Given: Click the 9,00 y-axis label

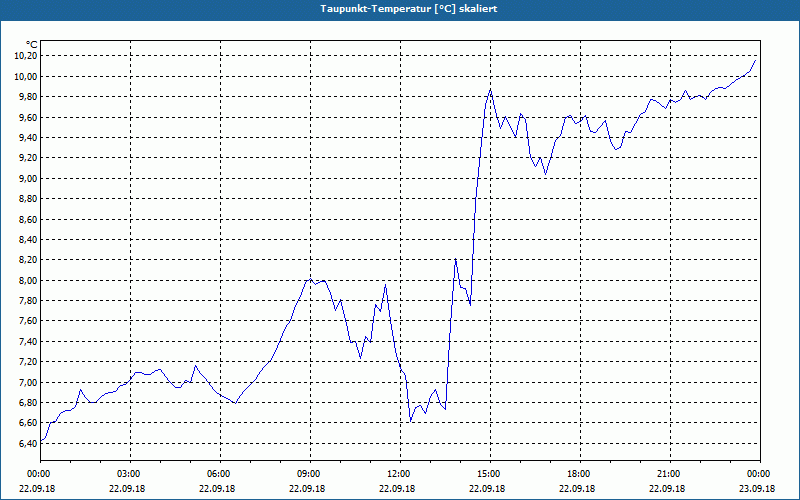Looking at the screenshot, I should tap(28, 179).
